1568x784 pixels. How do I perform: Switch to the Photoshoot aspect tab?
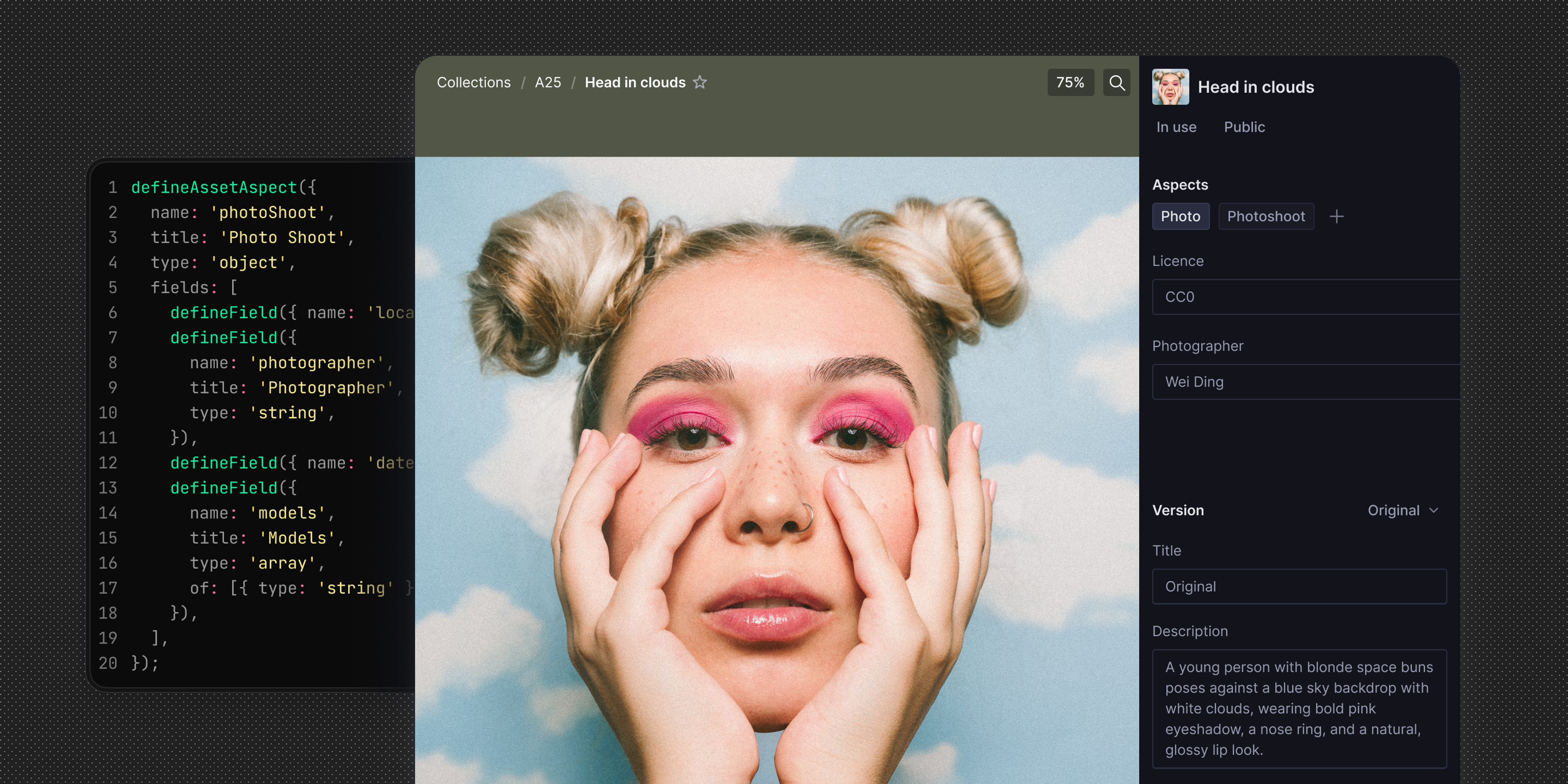pos(1265,217)
